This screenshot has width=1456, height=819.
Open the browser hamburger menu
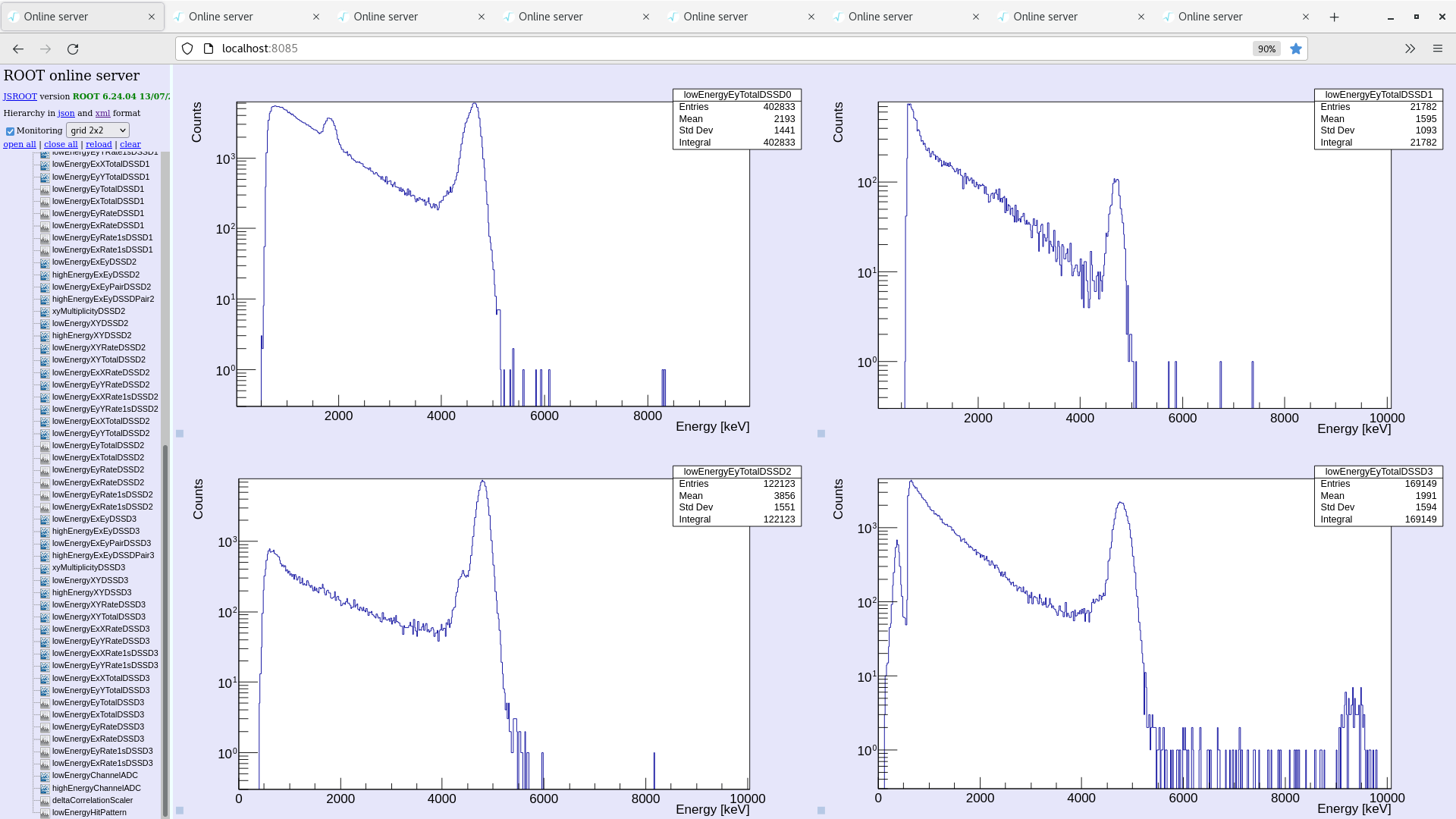pyautogui.click(x=1438, y=49)
